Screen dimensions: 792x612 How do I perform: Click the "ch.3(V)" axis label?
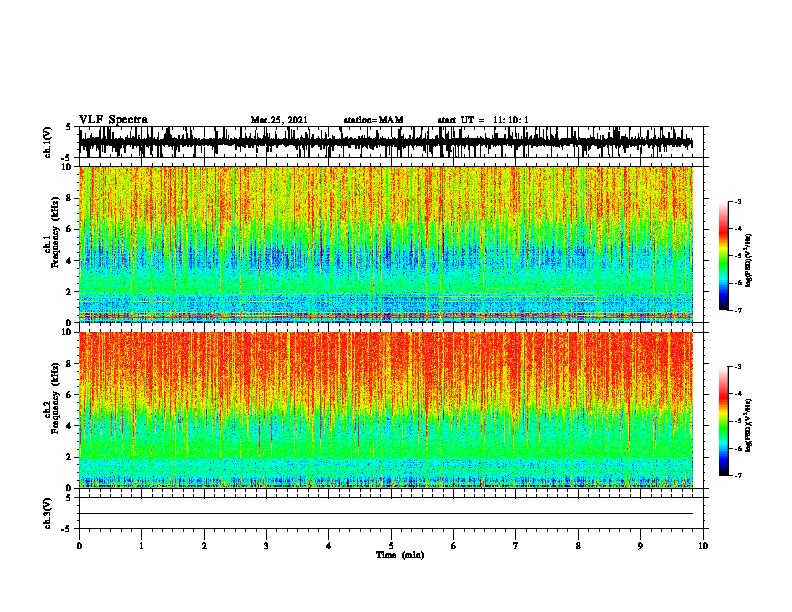tap(48, 514)
